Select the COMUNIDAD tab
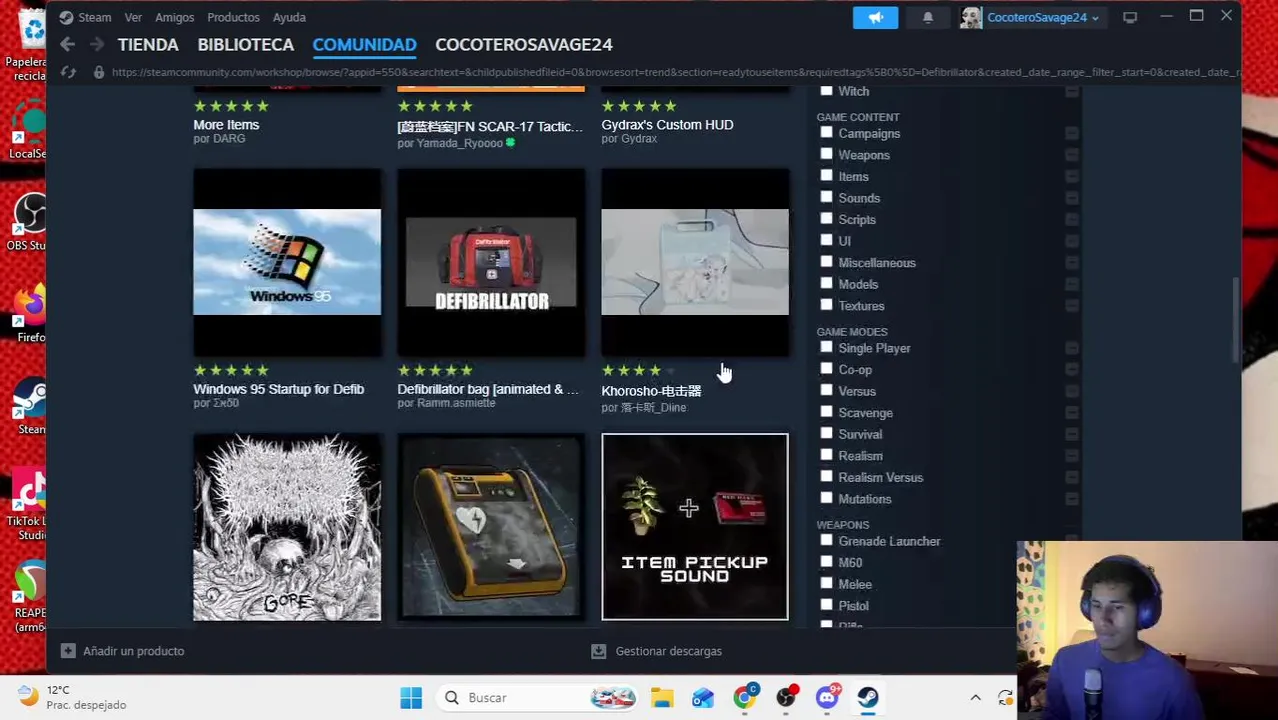 click(x=364, y=45)
